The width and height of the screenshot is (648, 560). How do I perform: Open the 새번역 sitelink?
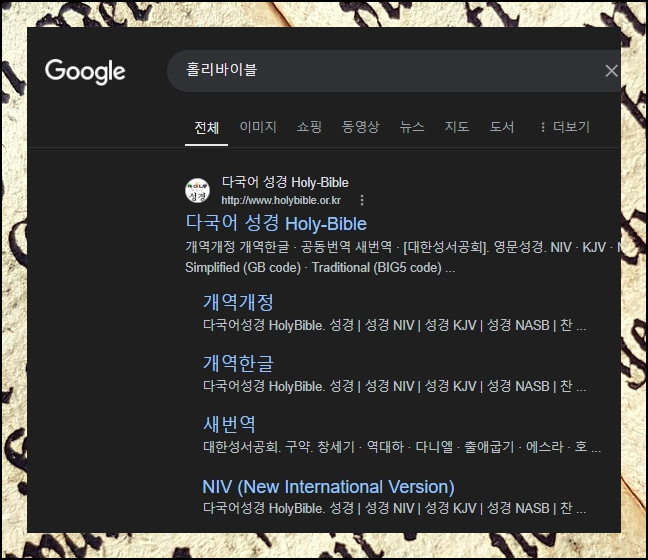[229, 424]
